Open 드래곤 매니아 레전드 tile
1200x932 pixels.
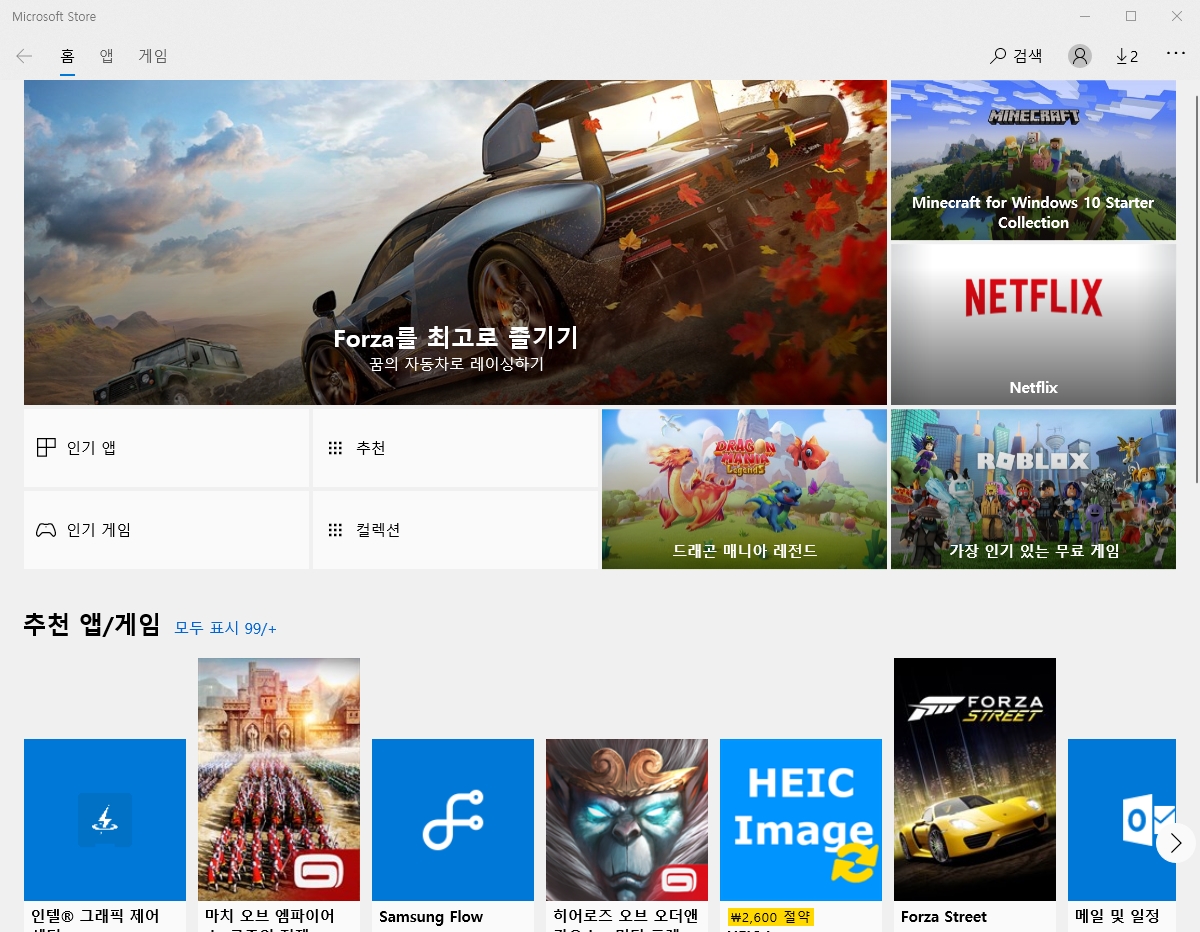pos(744,489)
